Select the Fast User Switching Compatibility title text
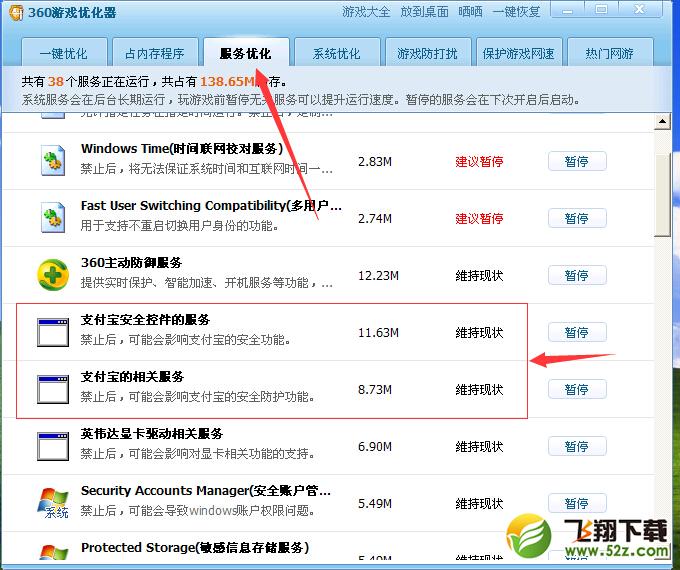Screen dimensions: 680x570 (211, 206)
